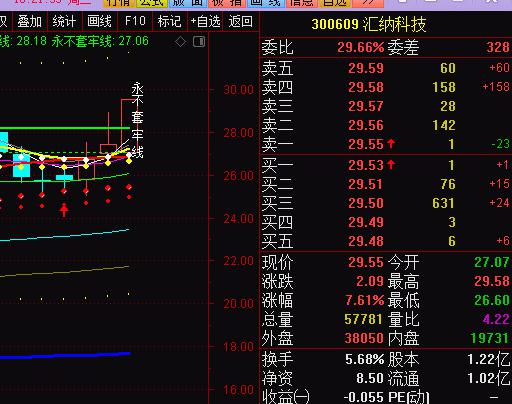The width and height of the screenshot is (512, 404).
Task: Open the 自选 tab in top bar
Action: click(335, 3)
